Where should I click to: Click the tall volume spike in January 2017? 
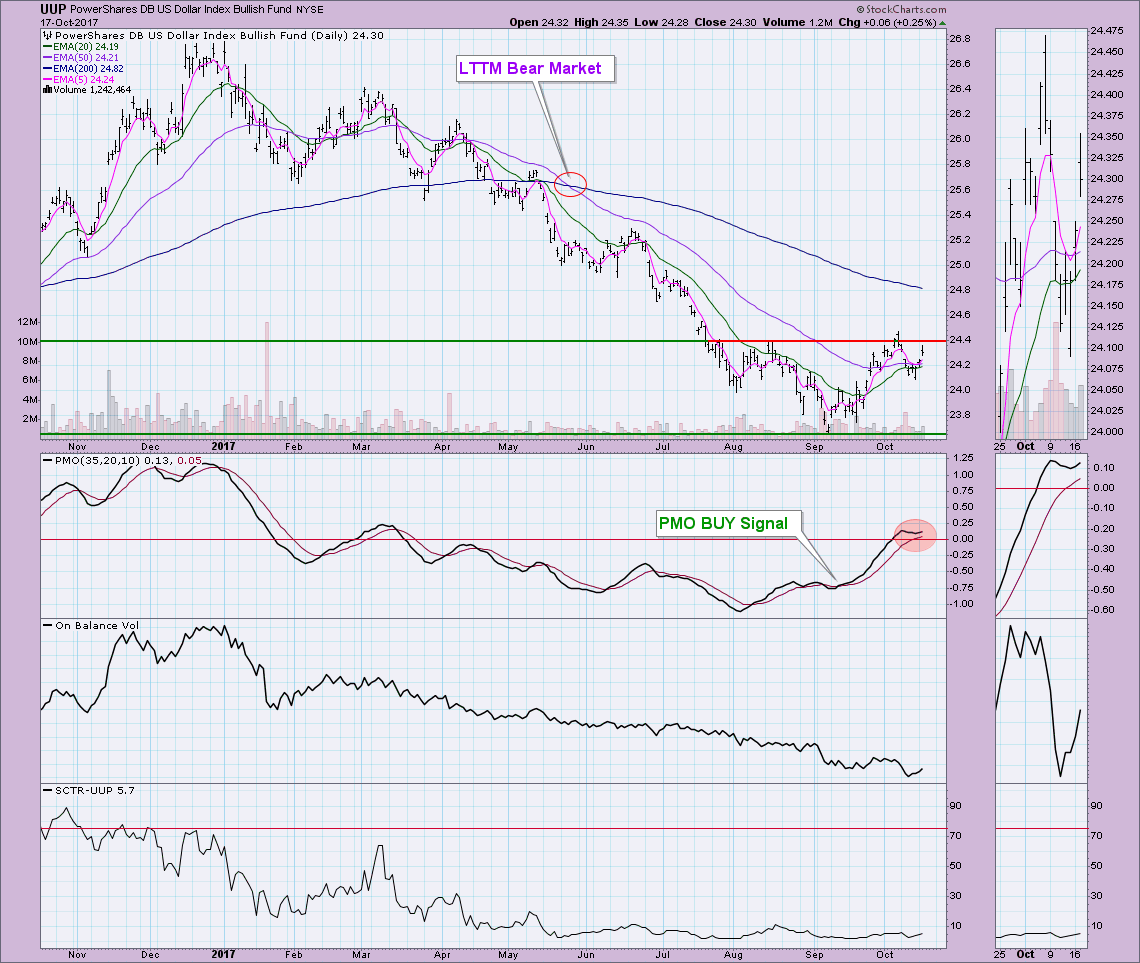(267, 375)
